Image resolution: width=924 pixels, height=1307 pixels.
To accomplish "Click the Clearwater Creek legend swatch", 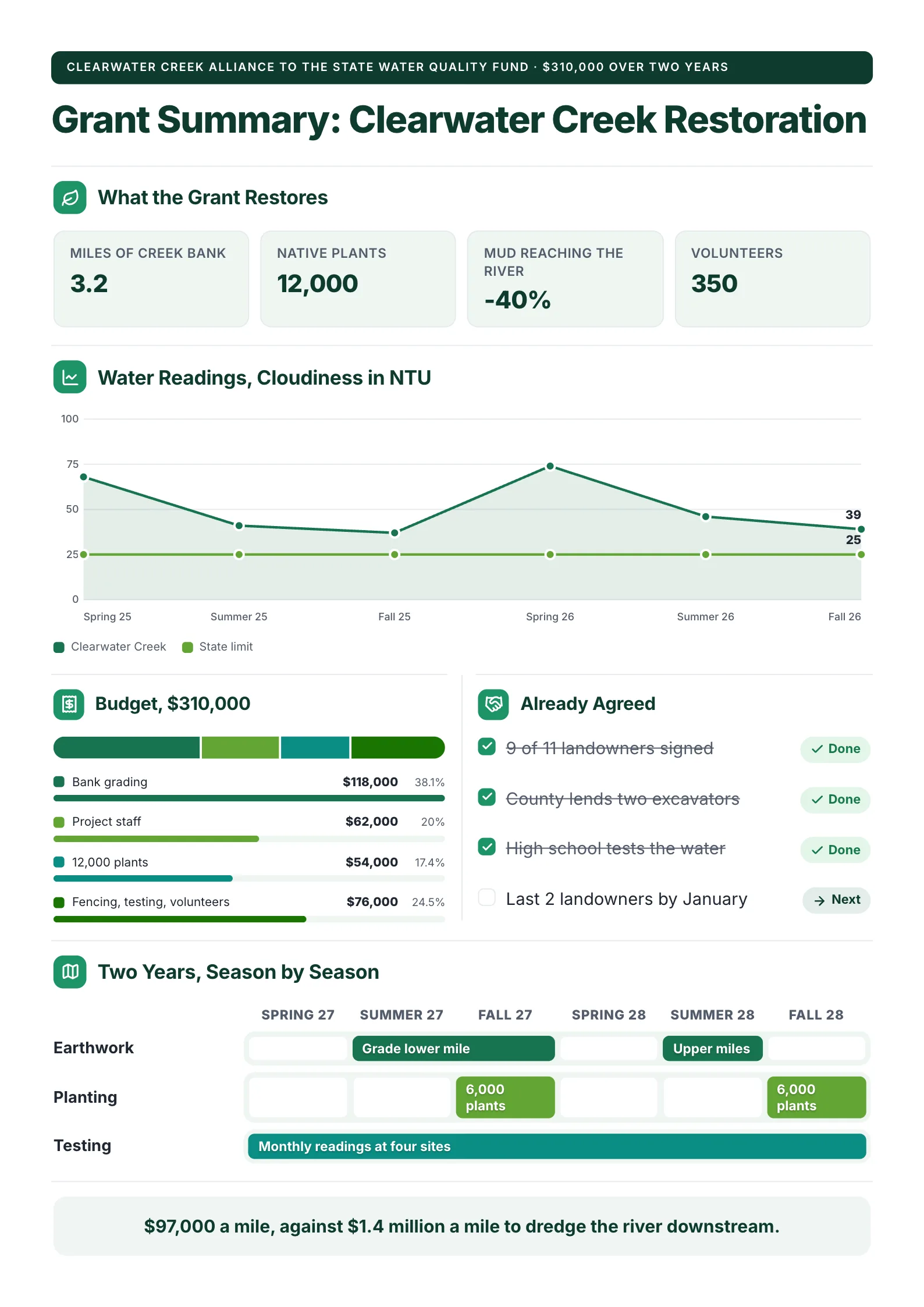I will click(x=59, y=647).
